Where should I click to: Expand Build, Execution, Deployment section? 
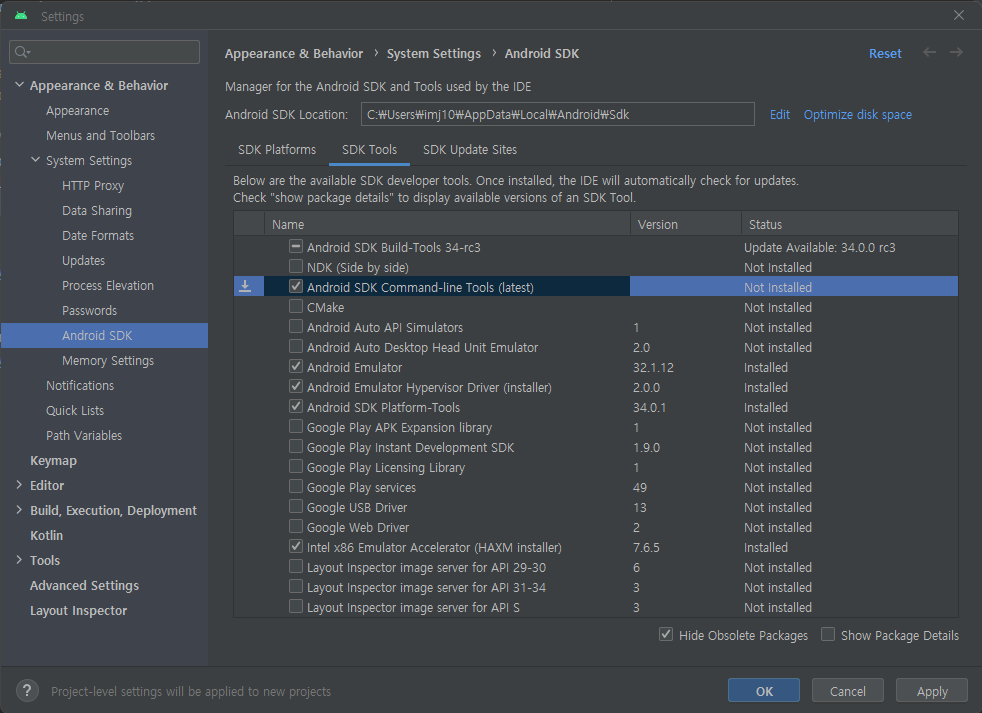pyautogui.click(x=19, y=510)
